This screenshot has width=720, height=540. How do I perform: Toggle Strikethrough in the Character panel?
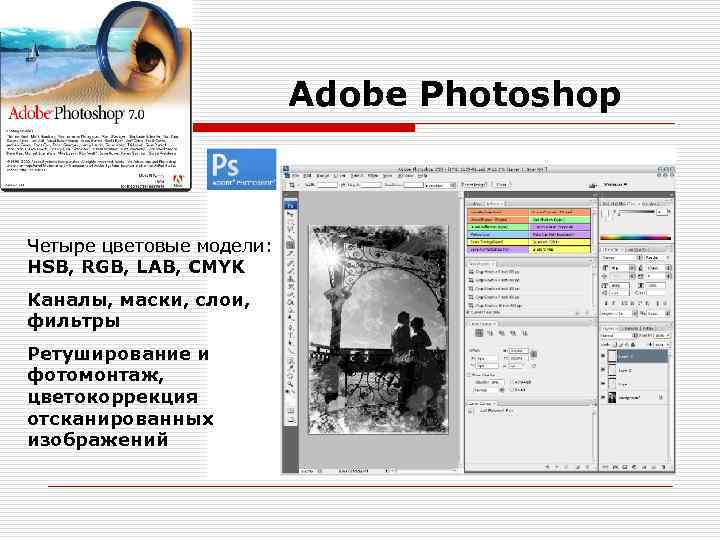point(665,303)
